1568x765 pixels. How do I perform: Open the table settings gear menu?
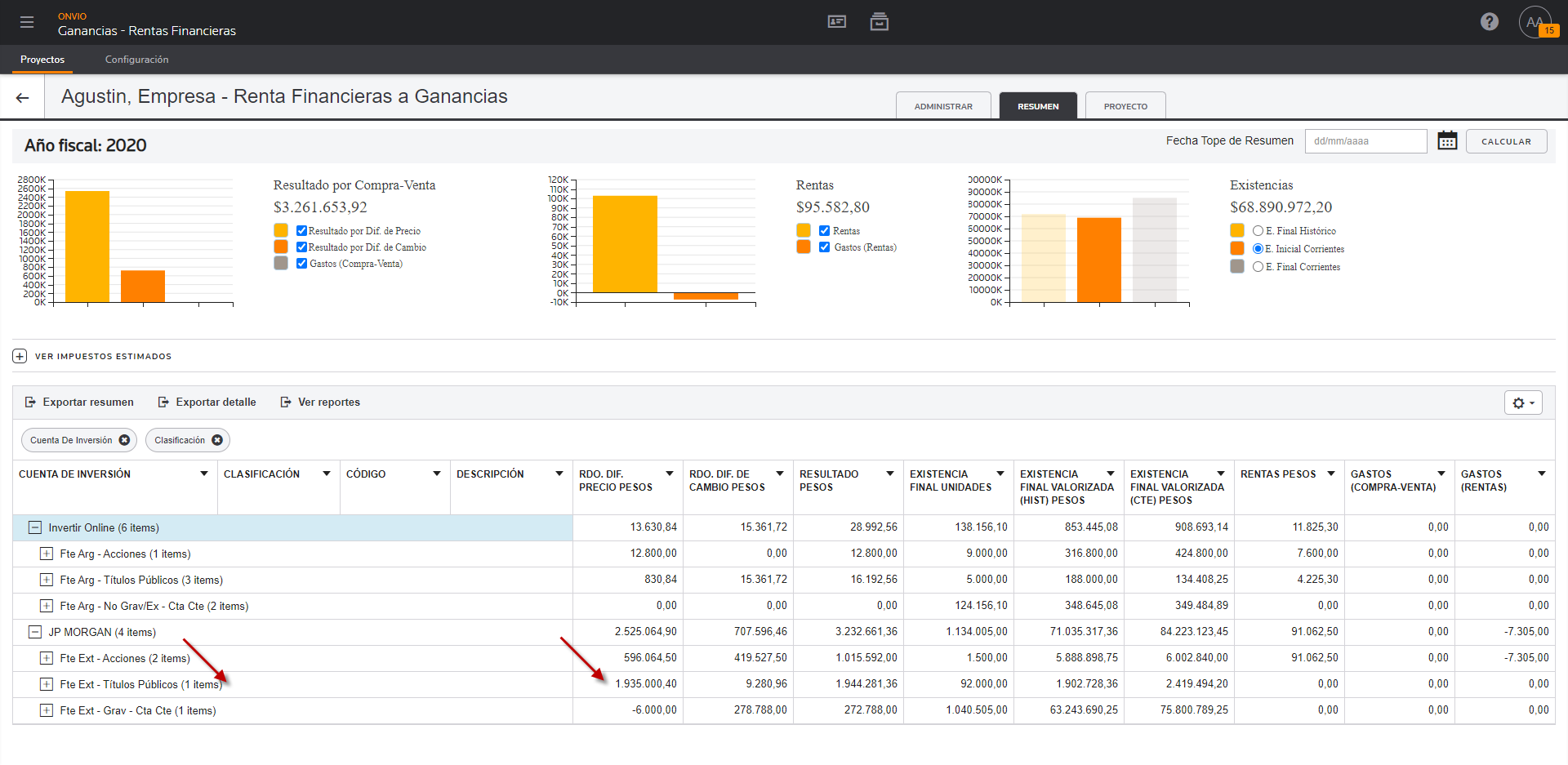click(1522, 403)
